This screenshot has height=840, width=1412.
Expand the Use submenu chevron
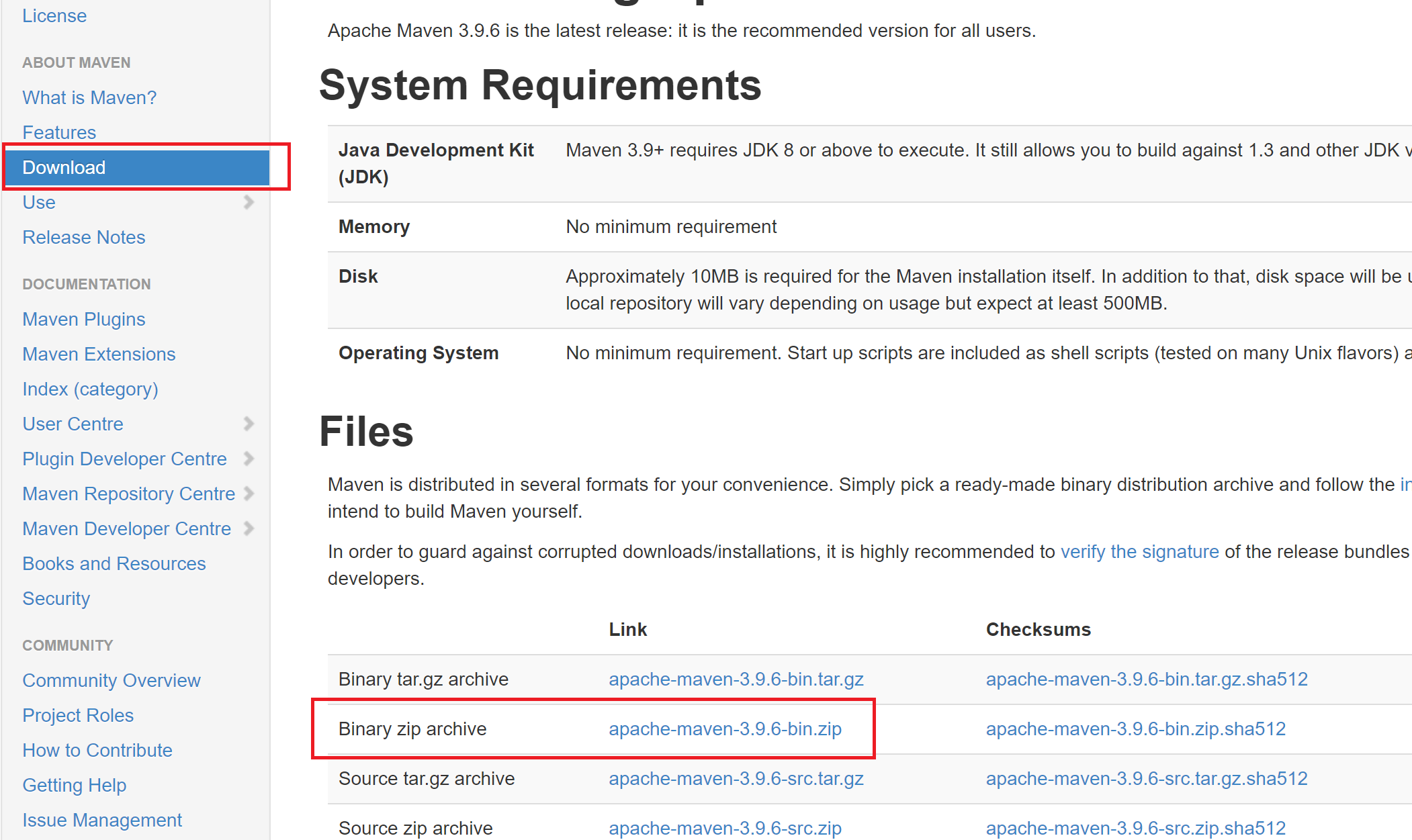pos(249,202)
